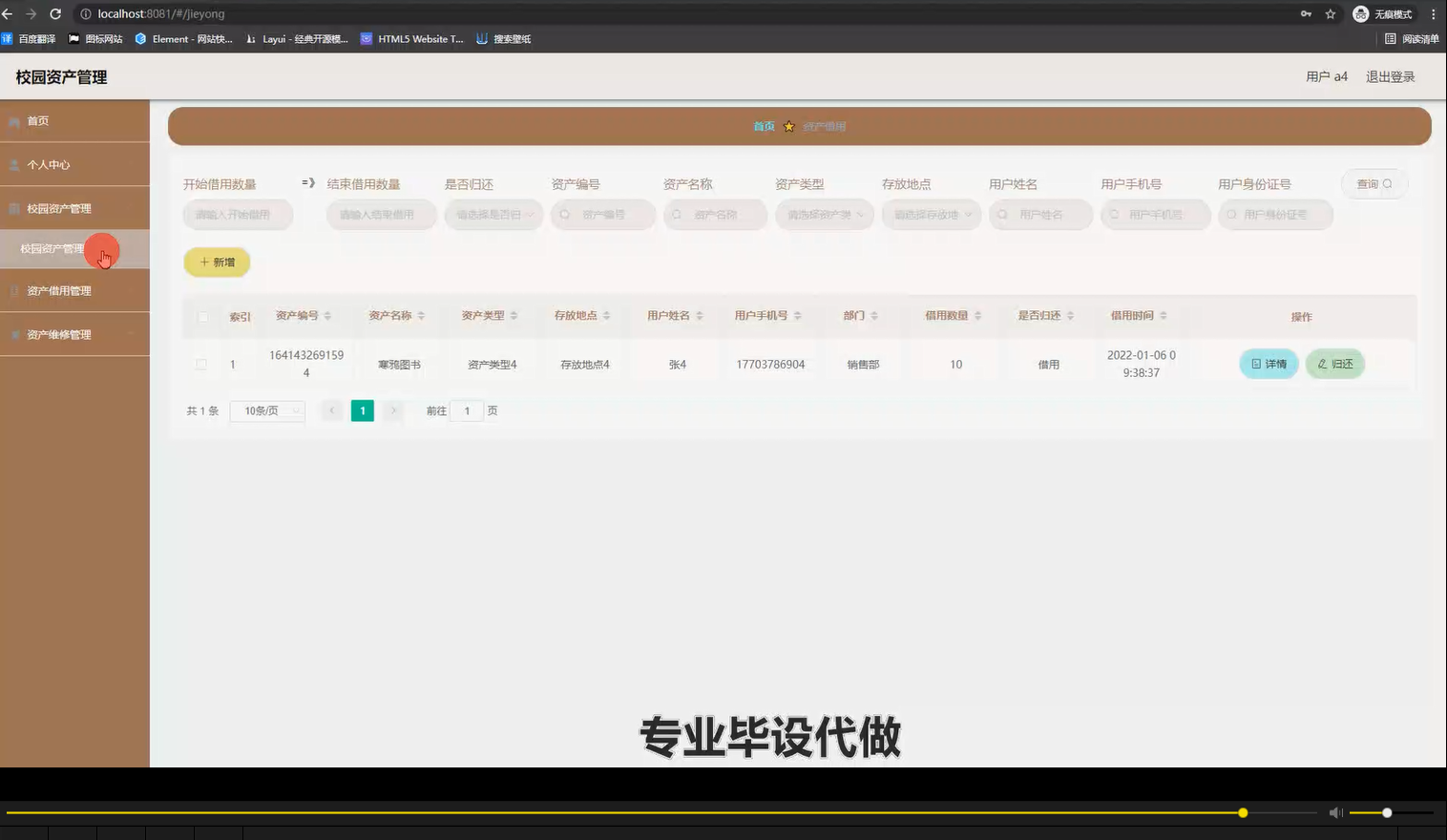Click the 校园资产管理 sidebar menu icon

click(14, 207)
